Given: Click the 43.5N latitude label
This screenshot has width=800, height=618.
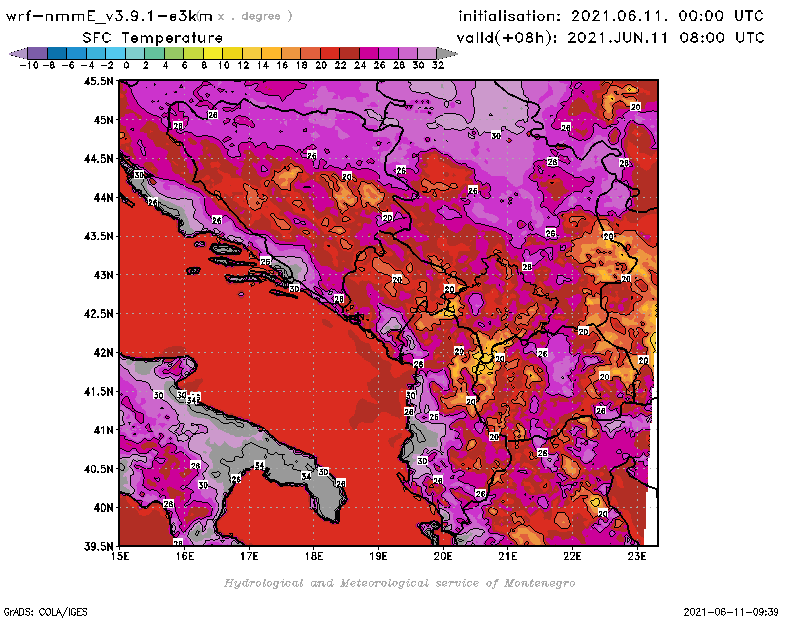Looking at the screenshot, I should 98,236.
